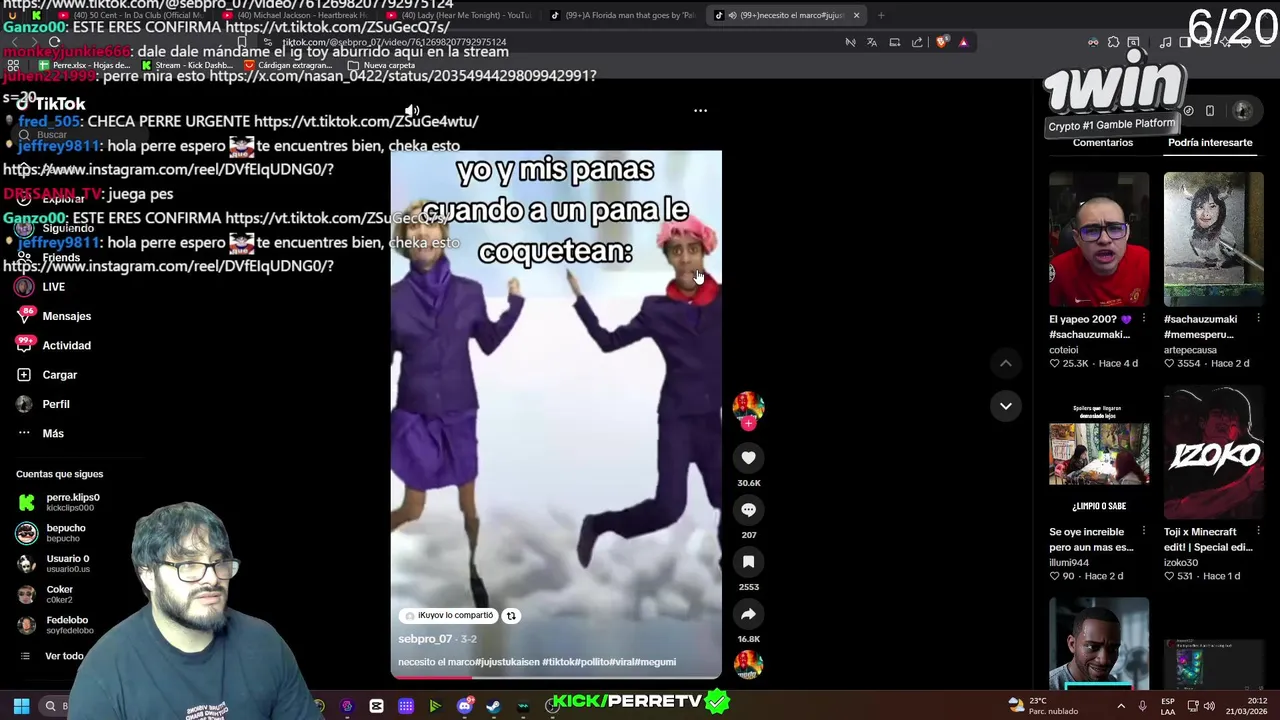Viewport: 1280px width, 720px height.
Task: Open Mensajes in TikTok sidebar
Action: tap(53, 316)
